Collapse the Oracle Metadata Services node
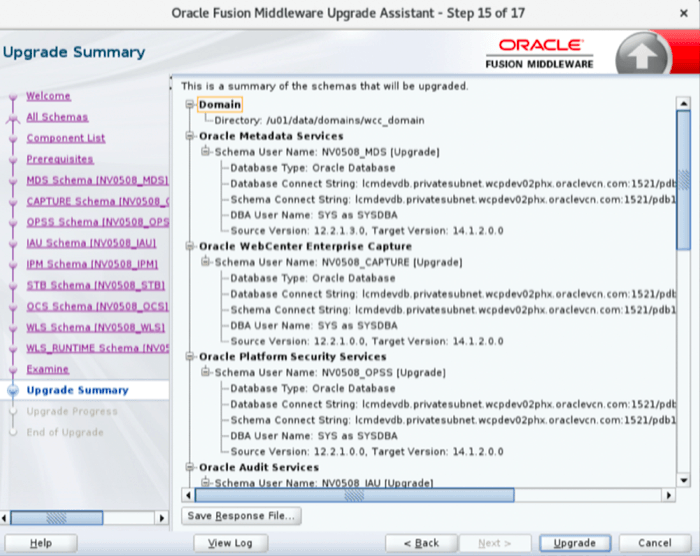The height and width of the screenshot is (556, 700). (190, 136)
